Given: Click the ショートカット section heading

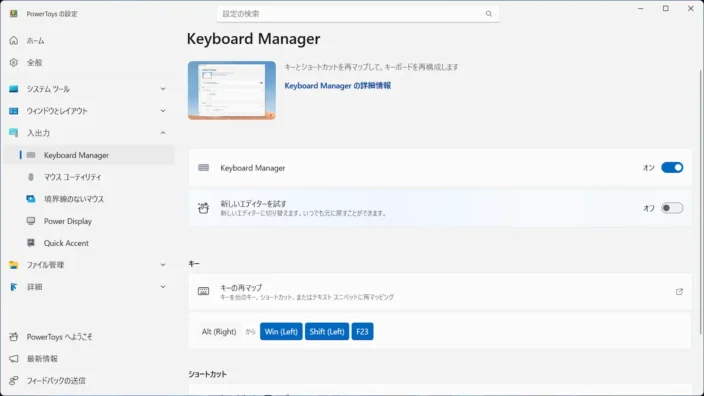Looking at the screenshot, I should click(207, 374).
